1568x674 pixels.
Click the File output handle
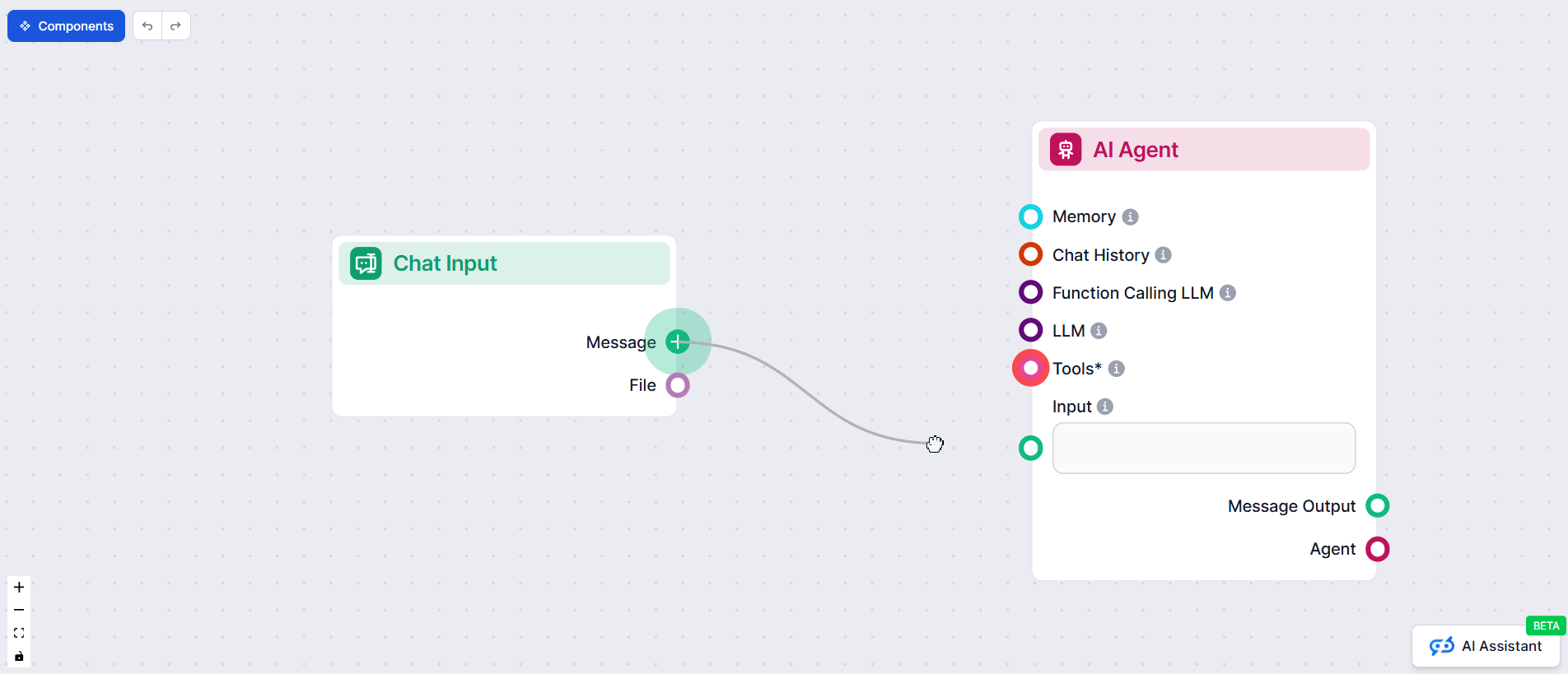pos(677,385)
